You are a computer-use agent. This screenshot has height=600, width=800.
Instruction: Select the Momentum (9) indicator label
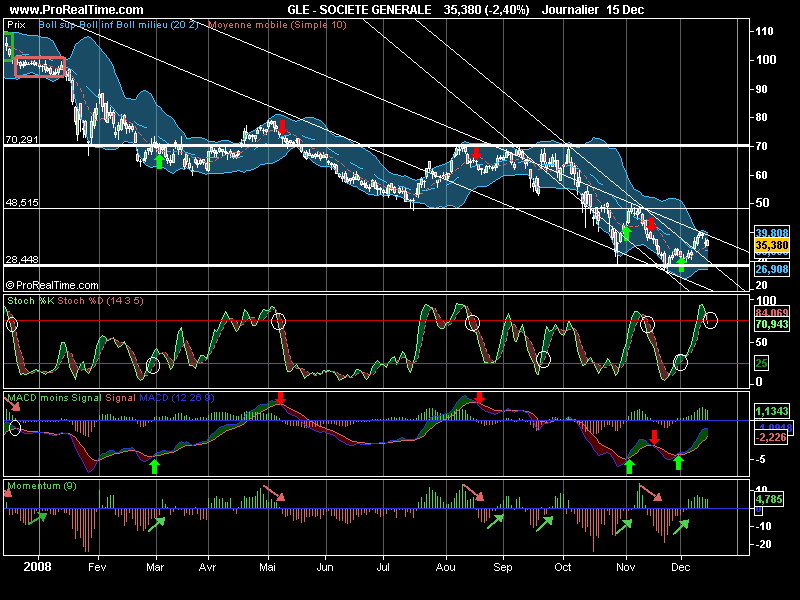coord(42,486)
